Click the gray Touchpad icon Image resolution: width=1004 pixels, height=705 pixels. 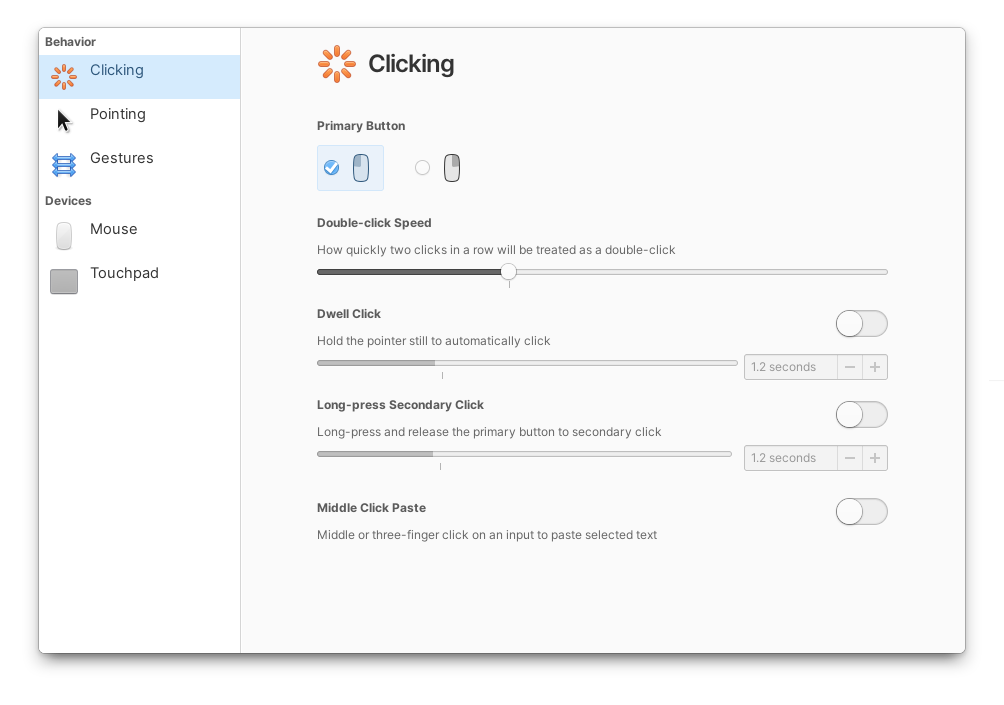tap(64, 281)
